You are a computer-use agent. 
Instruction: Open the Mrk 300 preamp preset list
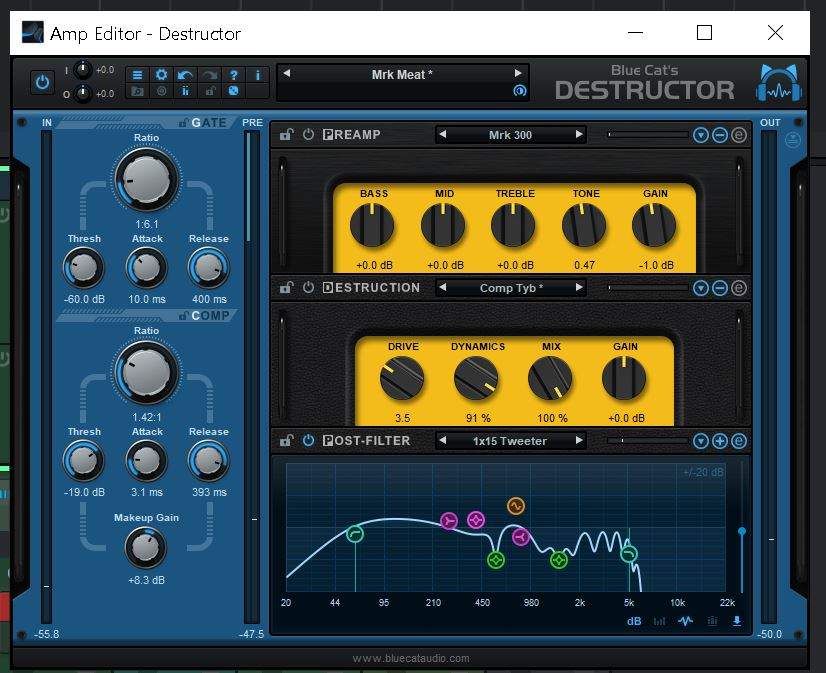(x=510, y=135)
